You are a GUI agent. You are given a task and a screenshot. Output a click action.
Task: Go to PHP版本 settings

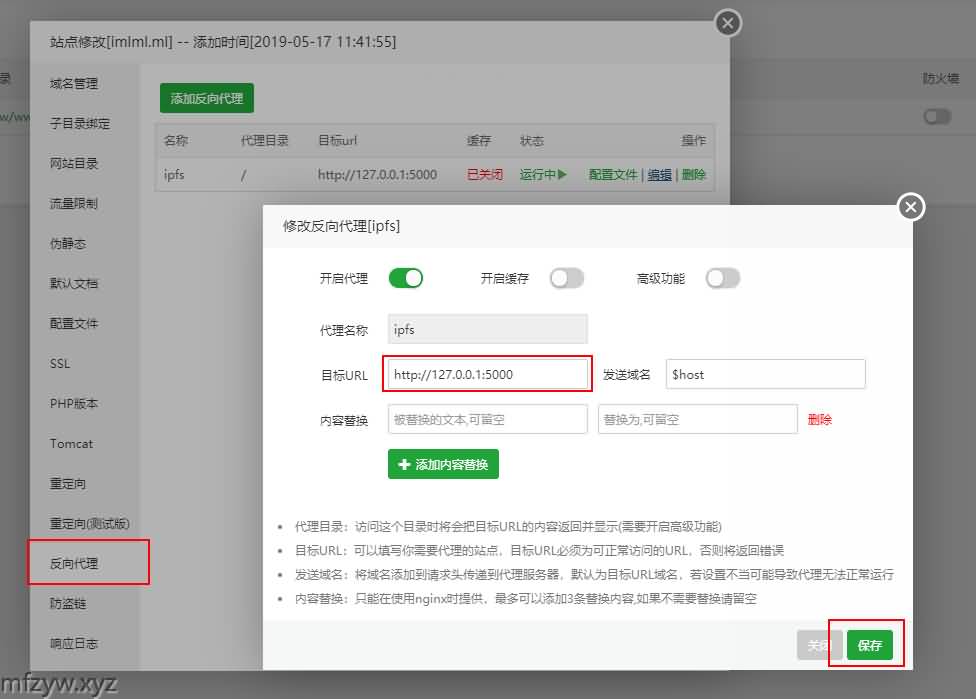74,404
